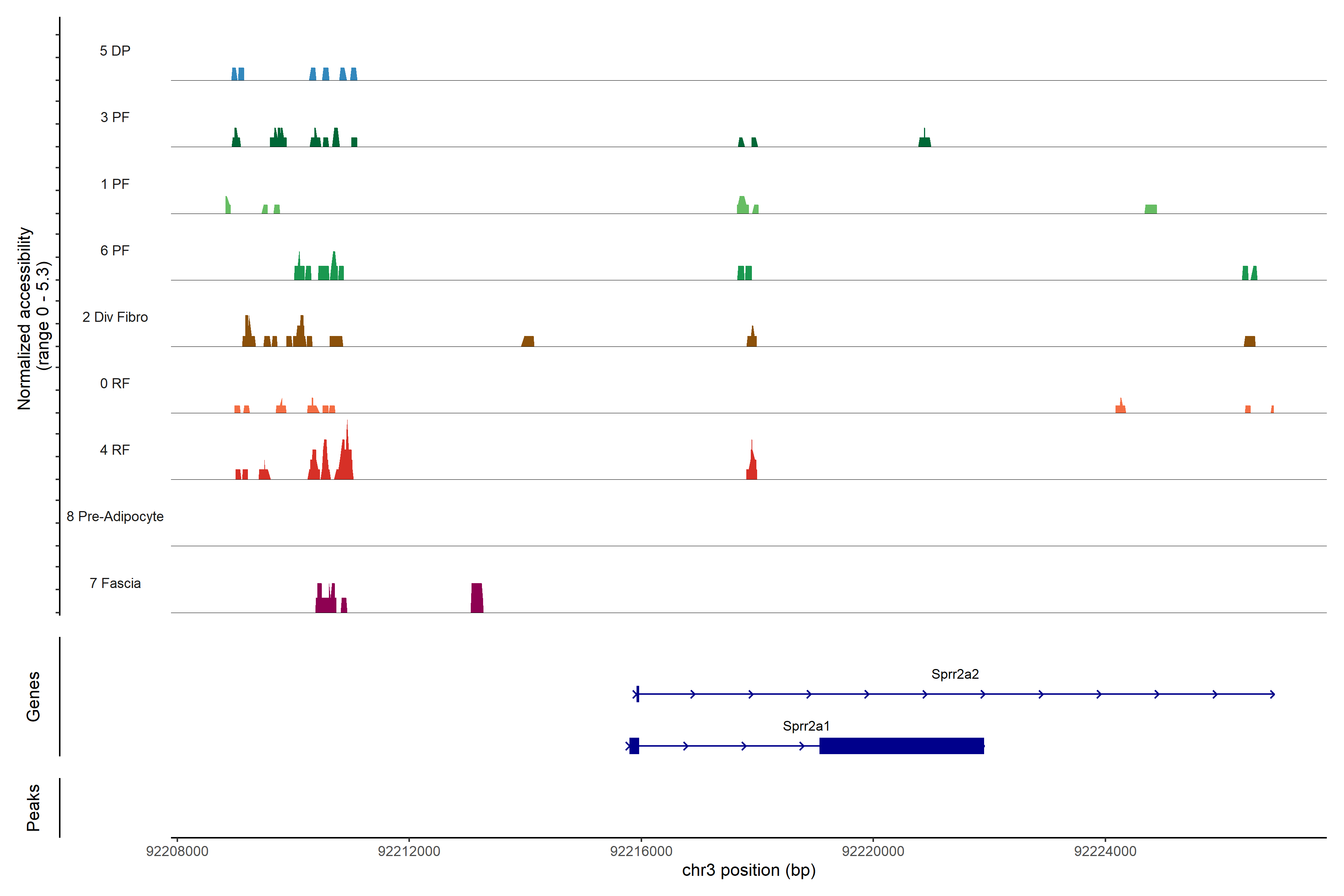The height and width of the screenshot is (896, 1344).
Task: Click the isolated Fascia peak near 92213000
Action: pos(477,598)
